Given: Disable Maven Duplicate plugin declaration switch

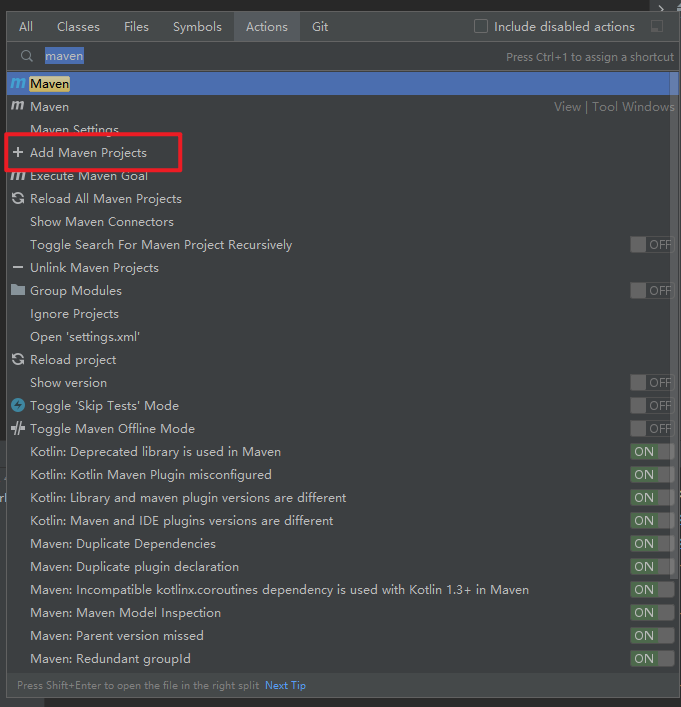Looking at the screenshot, I should tap(651, 567).
